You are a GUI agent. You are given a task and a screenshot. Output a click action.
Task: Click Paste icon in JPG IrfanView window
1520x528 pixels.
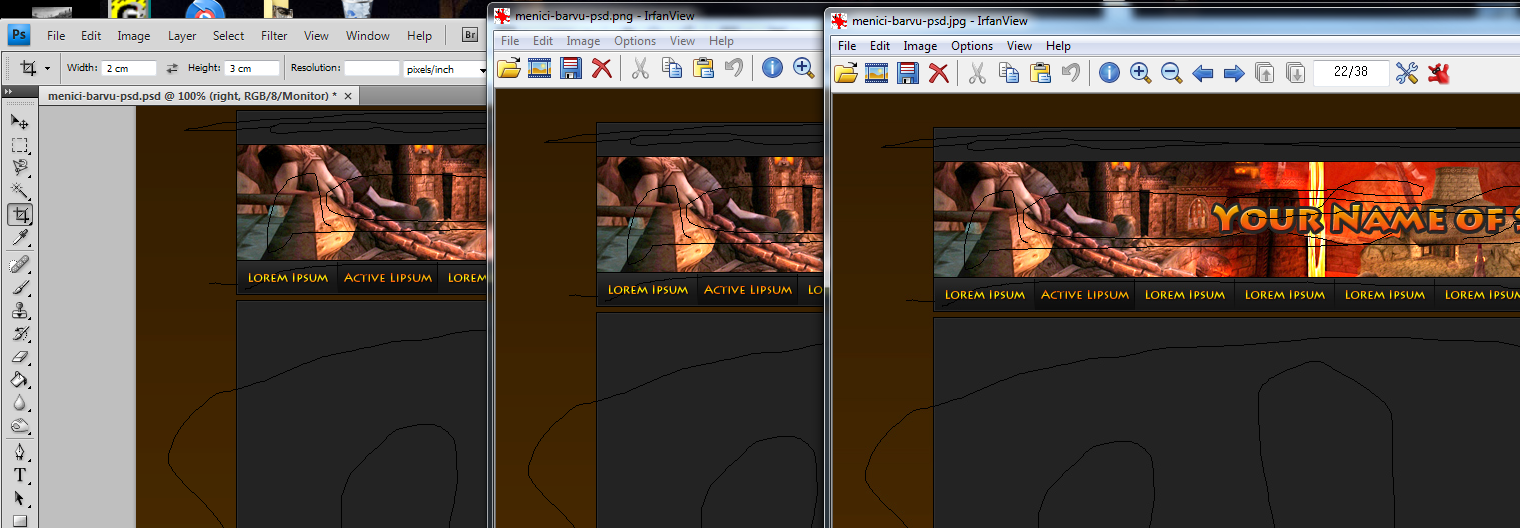coord(1040,73)
